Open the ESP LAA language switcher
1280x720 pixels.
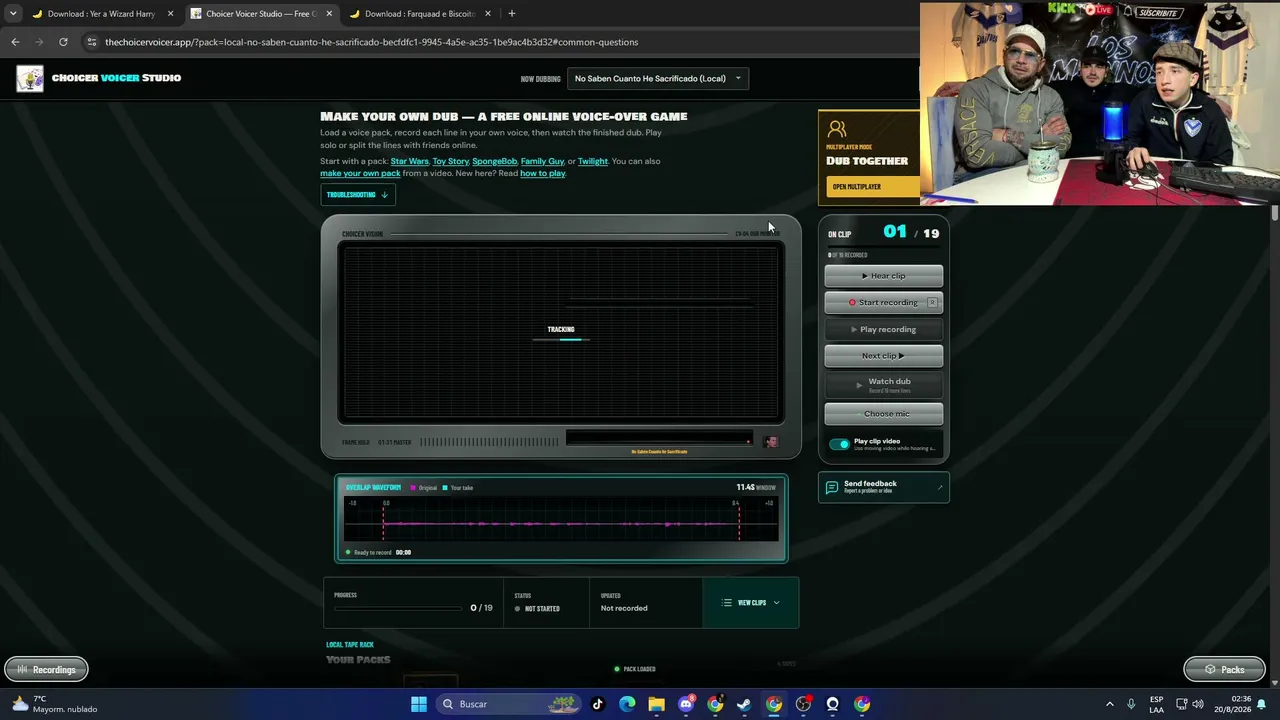(x=1156, y=704)
